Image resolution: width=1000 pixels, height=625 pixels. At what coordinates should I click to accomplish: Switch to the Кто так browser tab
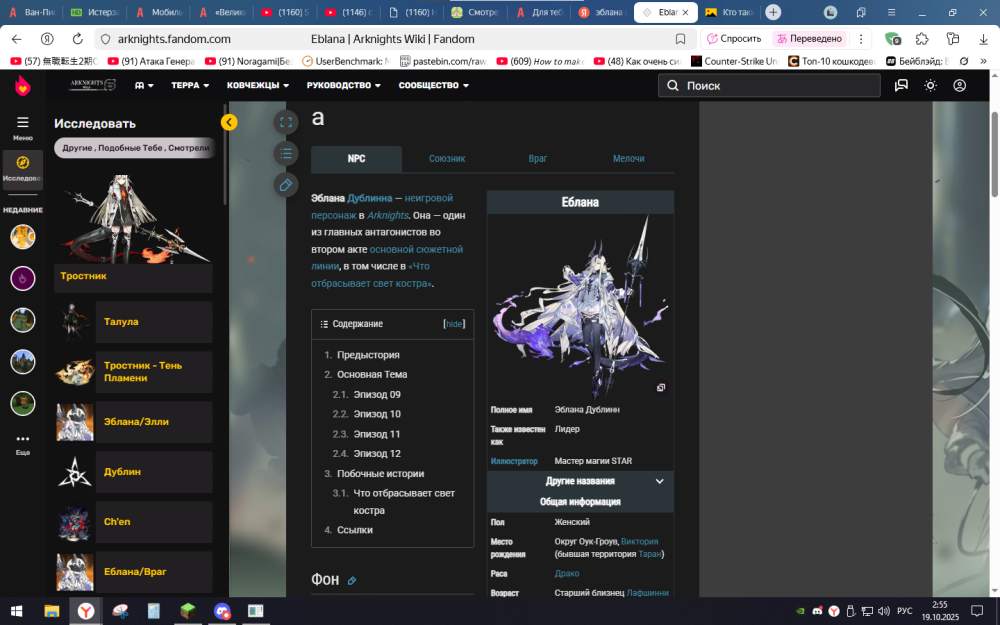pyautogui.click(x=729, y=12)
